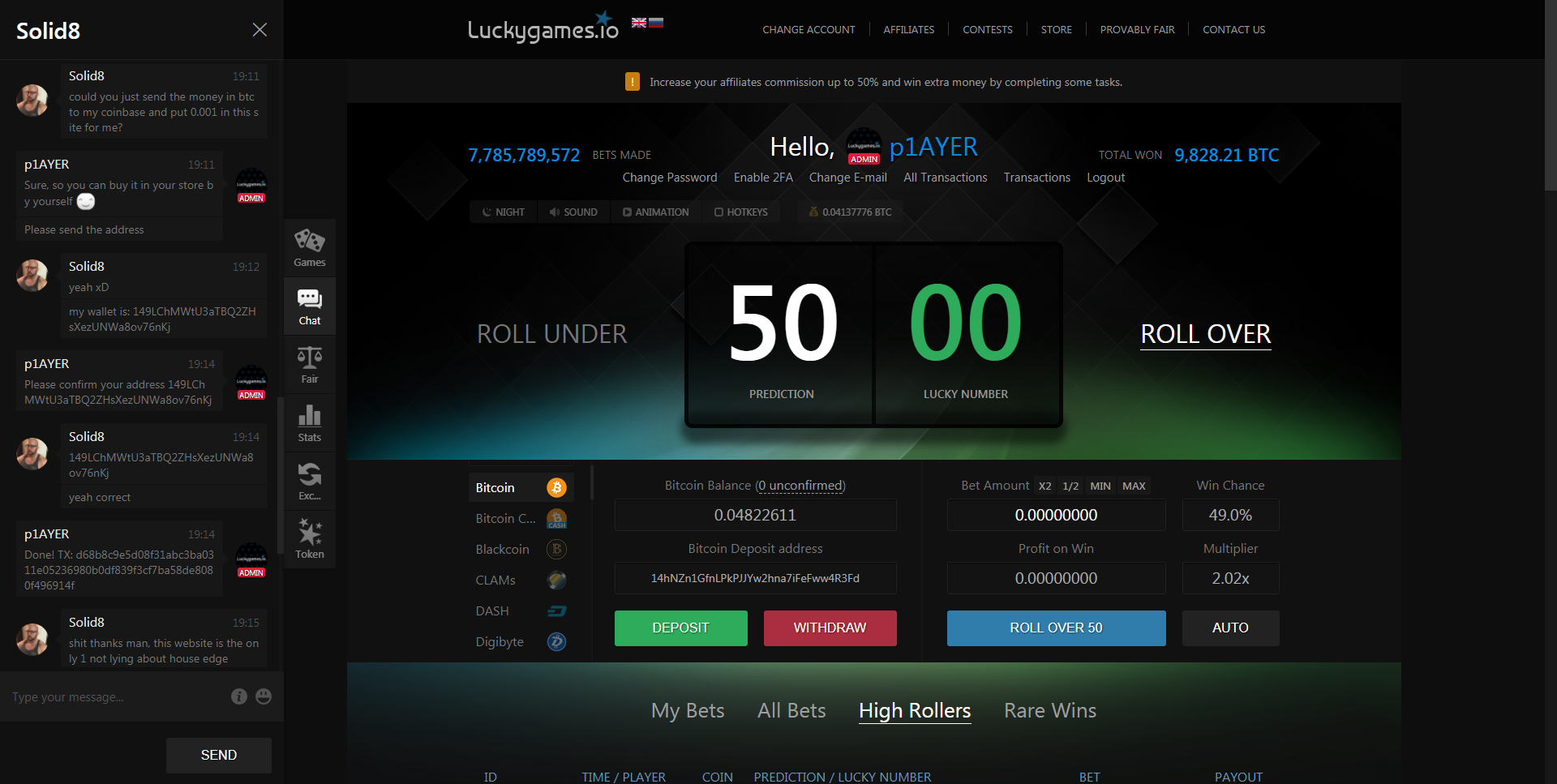The width and height of the screenshot is (1557, 784).
Task: Click the red WITHDRAW button
Action: (830, 628)
